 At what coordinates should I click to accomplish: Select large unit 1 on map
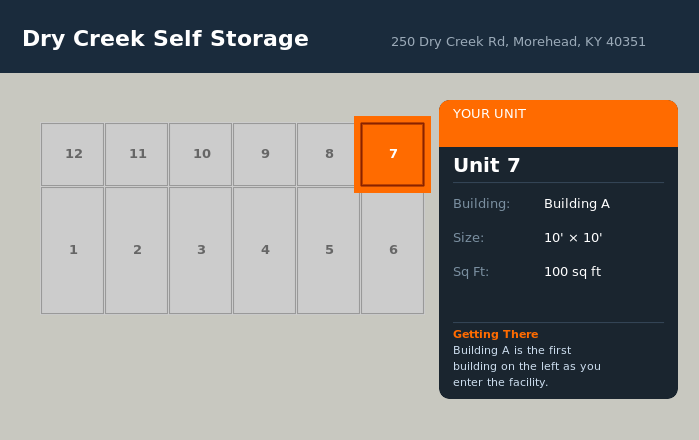[x=73, y=250]
